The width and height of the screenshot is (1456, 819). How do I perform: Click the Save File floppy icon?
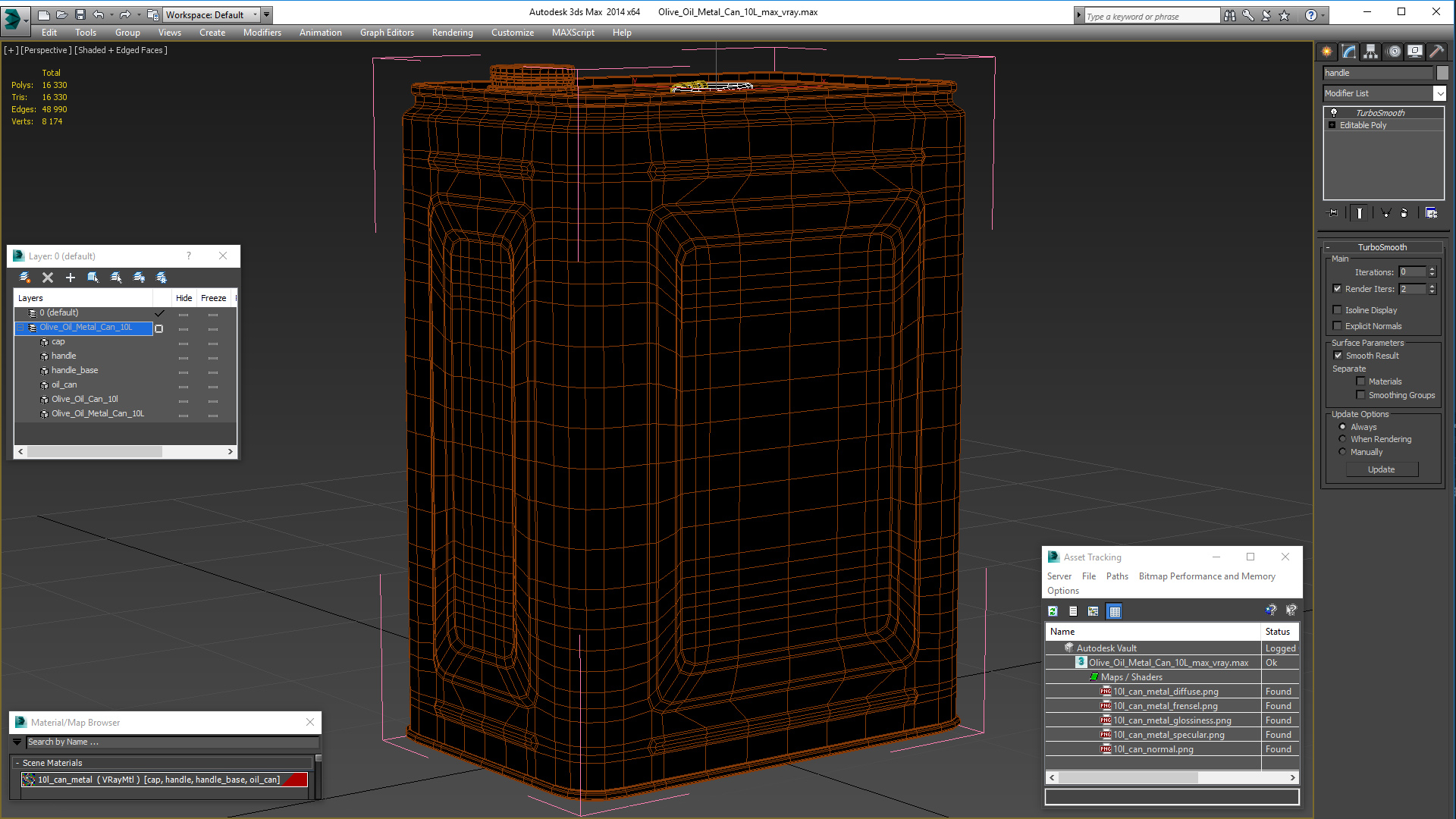click(80, 14)
